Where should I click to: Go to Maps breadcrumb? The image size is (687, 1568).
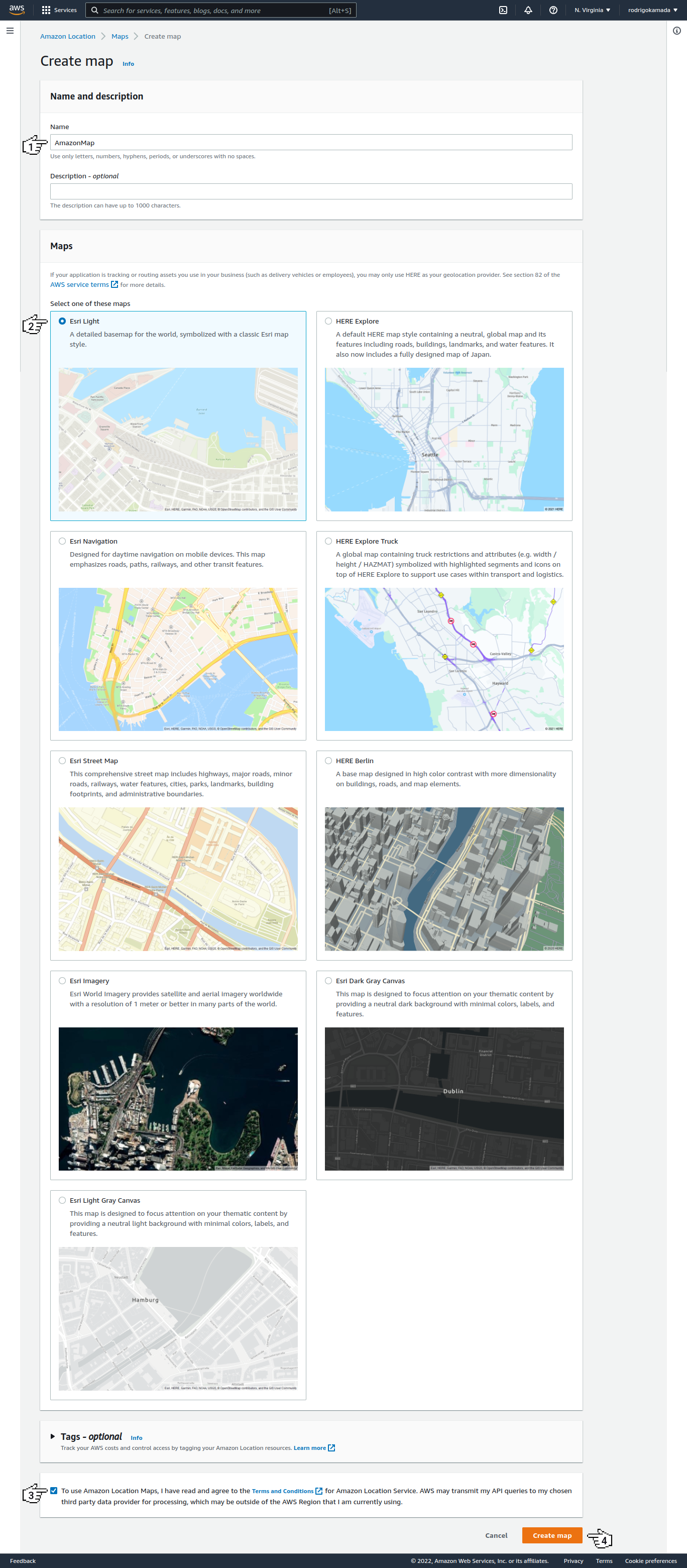click(x=120, y=37)
